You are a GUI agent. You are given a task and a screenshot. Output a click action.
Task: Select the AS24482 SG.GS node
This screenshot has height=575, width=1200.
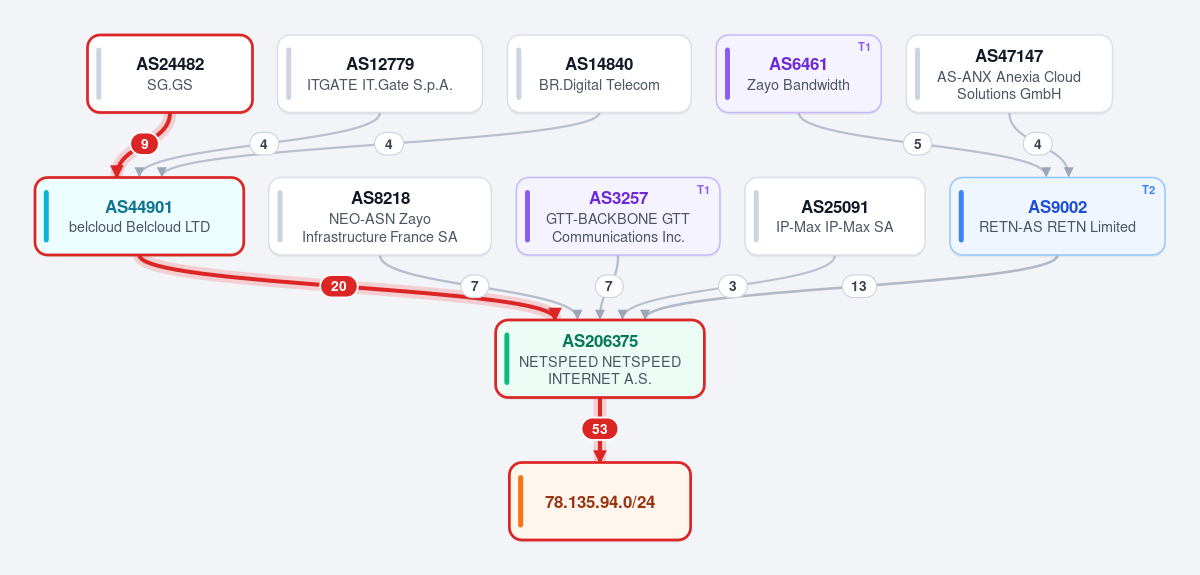click(170, 74)
